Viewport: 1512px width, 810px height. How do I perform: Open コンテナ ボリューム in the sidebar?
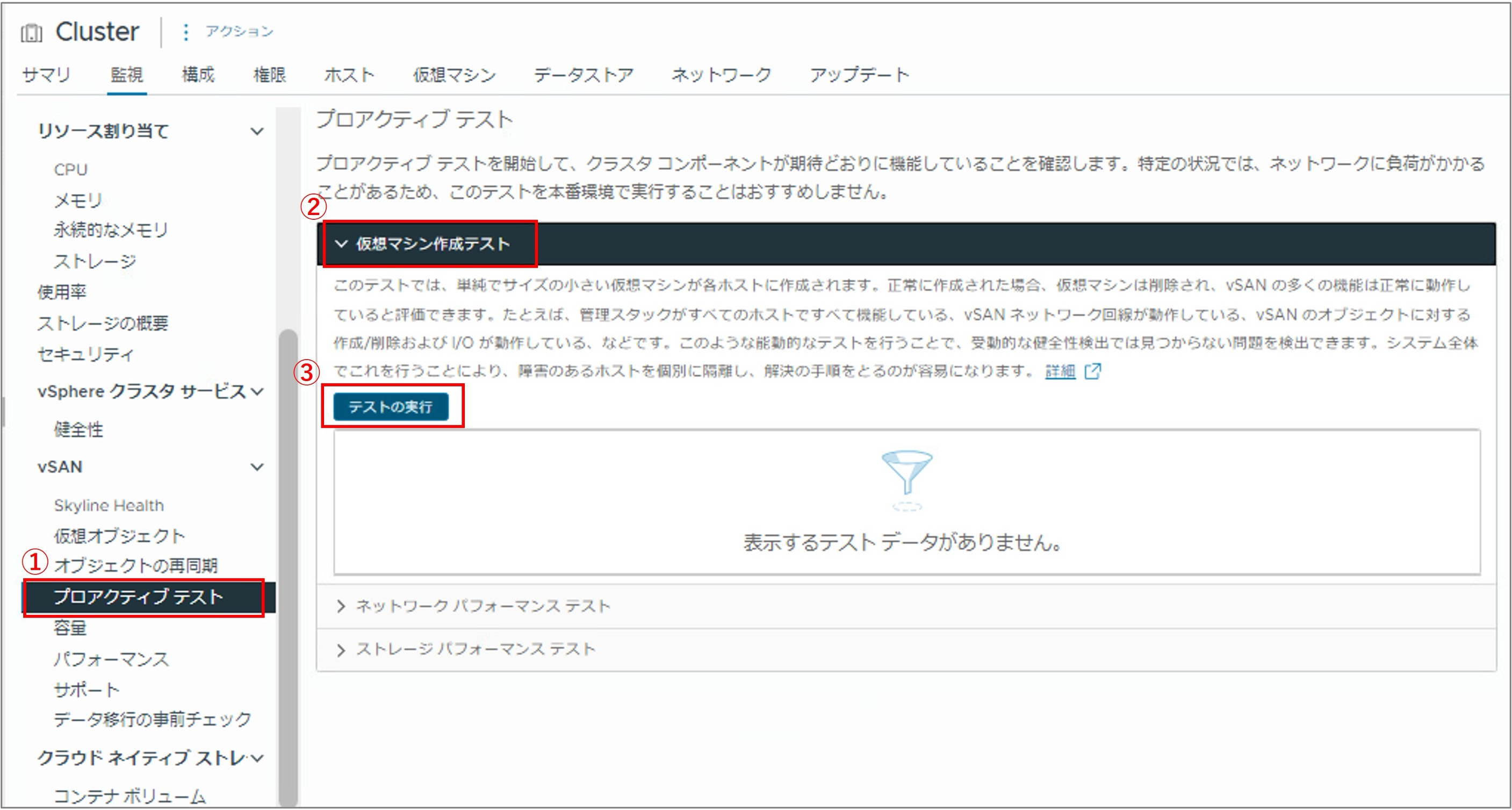(x=129, y=797)
